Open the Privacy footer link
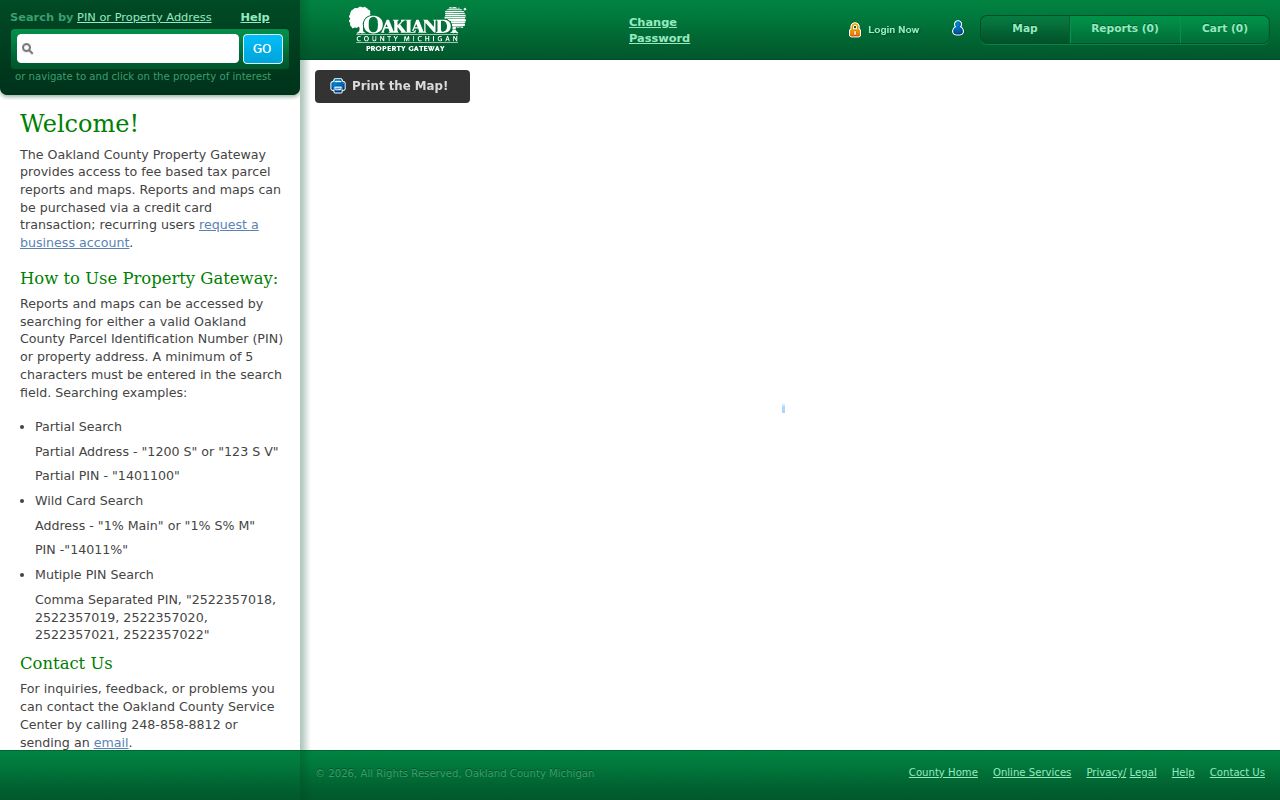This screenshot has width=1280, height=800. (x=1104, y=773)
